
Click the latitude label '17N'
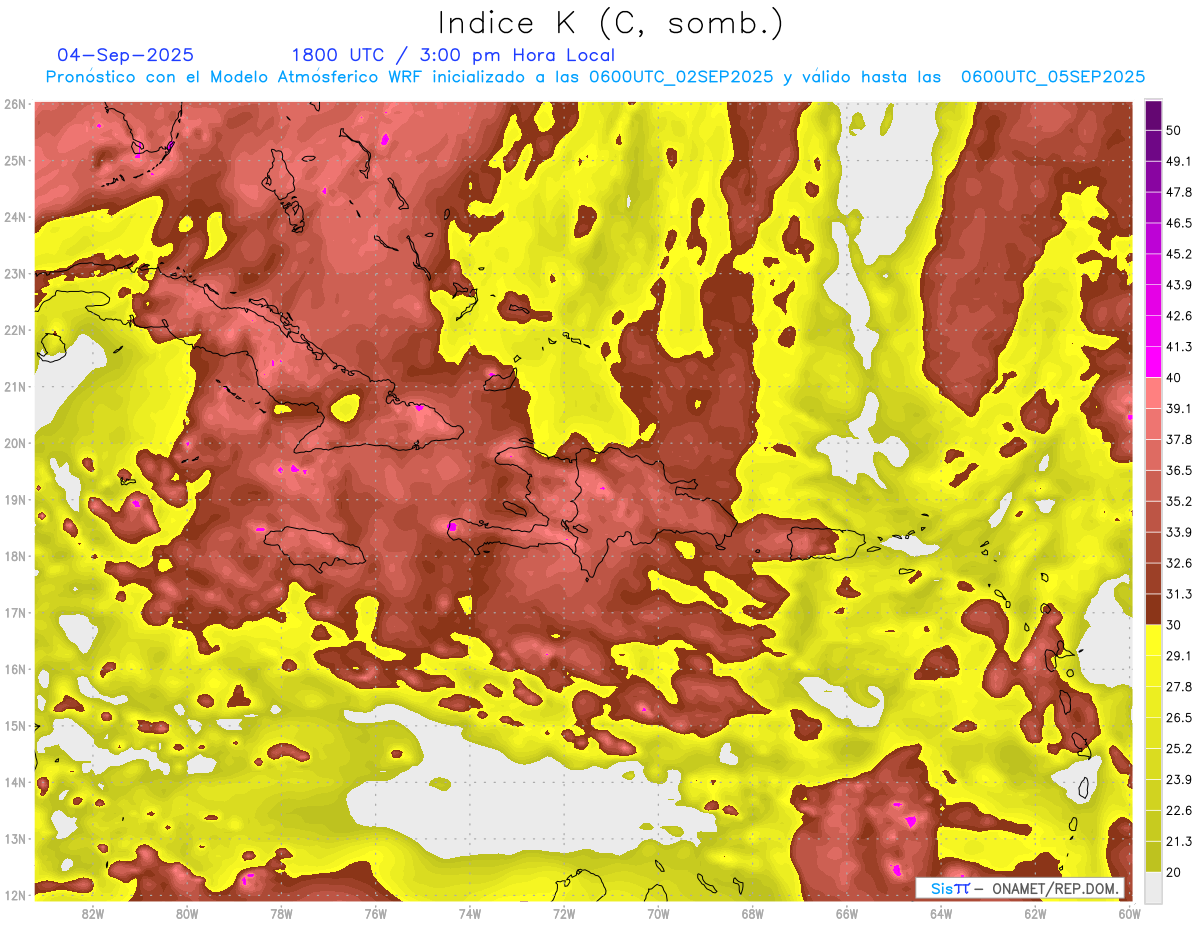click(x=15, y=613)
